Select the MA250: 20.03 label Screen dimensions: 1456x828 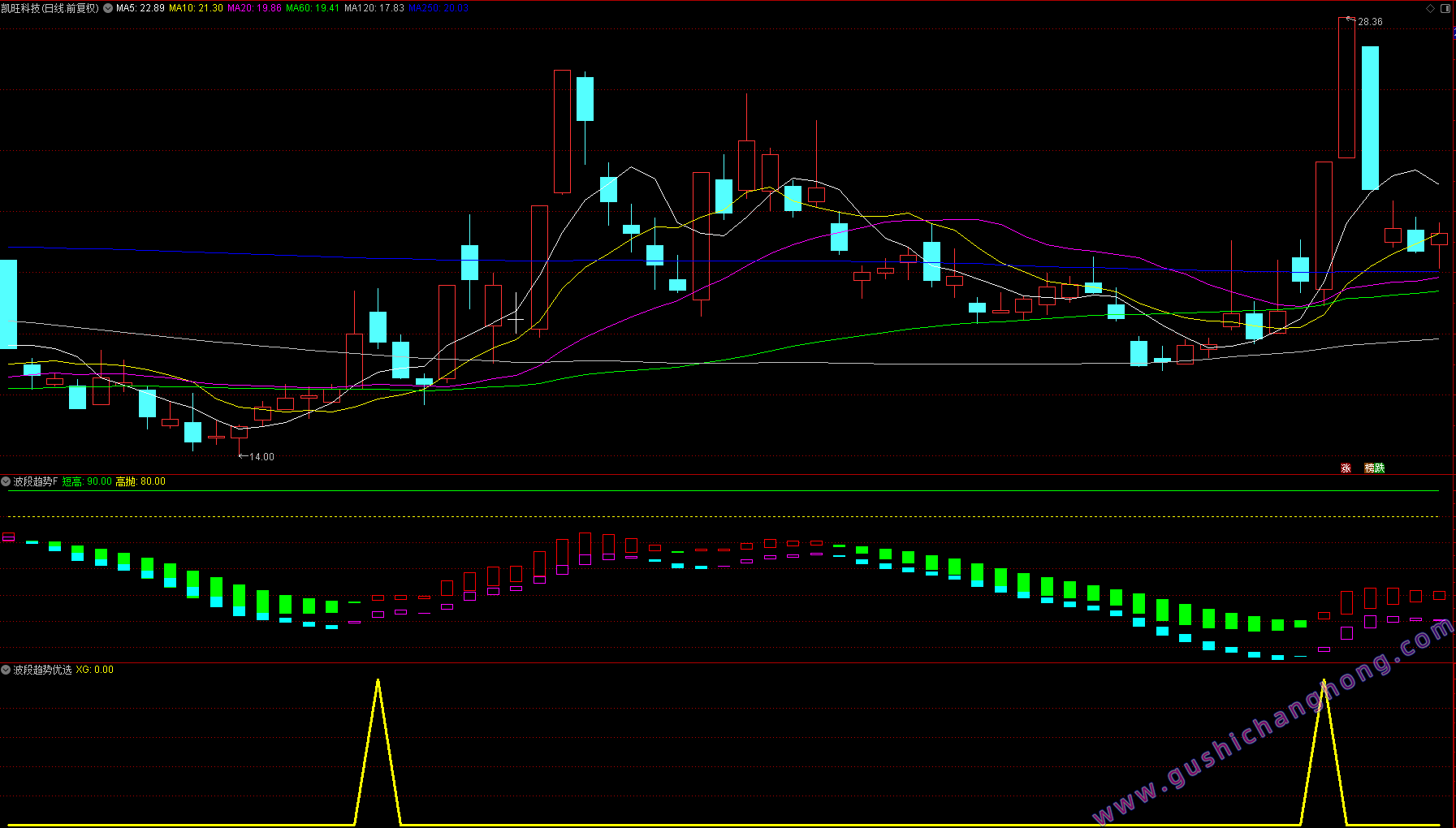(x=439, y=8)
